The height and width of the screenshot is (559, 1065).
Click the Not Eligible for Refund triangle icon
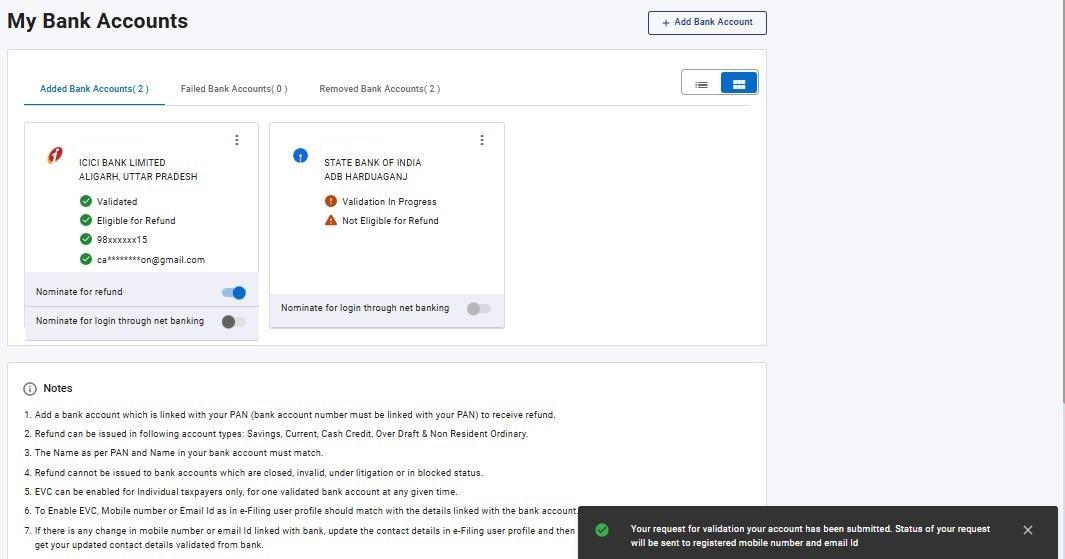331,220
